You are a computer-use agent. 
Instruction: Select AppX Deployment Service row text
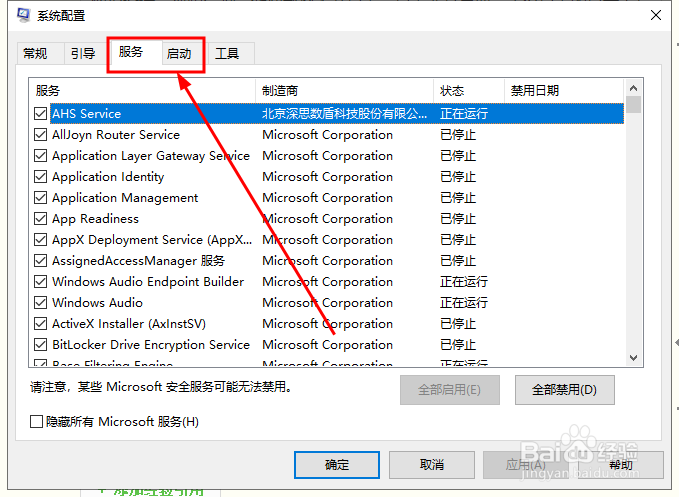coord(152,239)
